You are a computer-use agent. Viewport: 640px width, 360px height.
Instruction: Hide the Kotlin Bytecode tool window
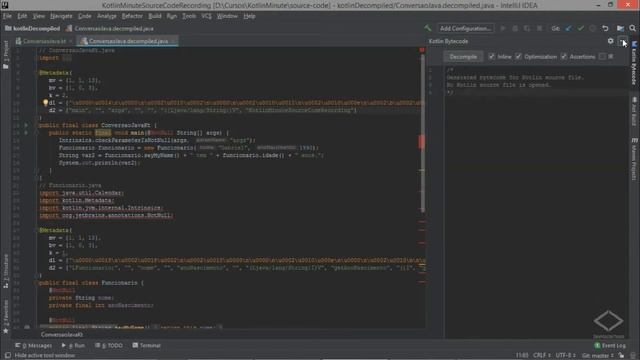click(622, 41)
